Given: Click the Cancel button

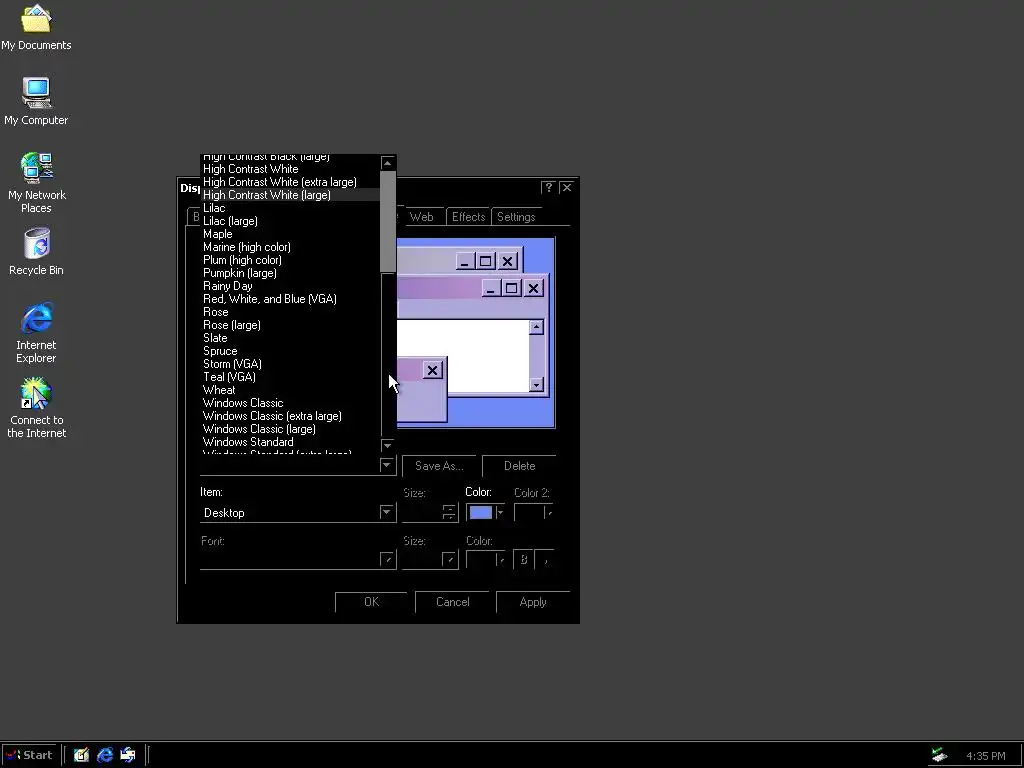Looking at the screenshot, I should tap(452, 602).
